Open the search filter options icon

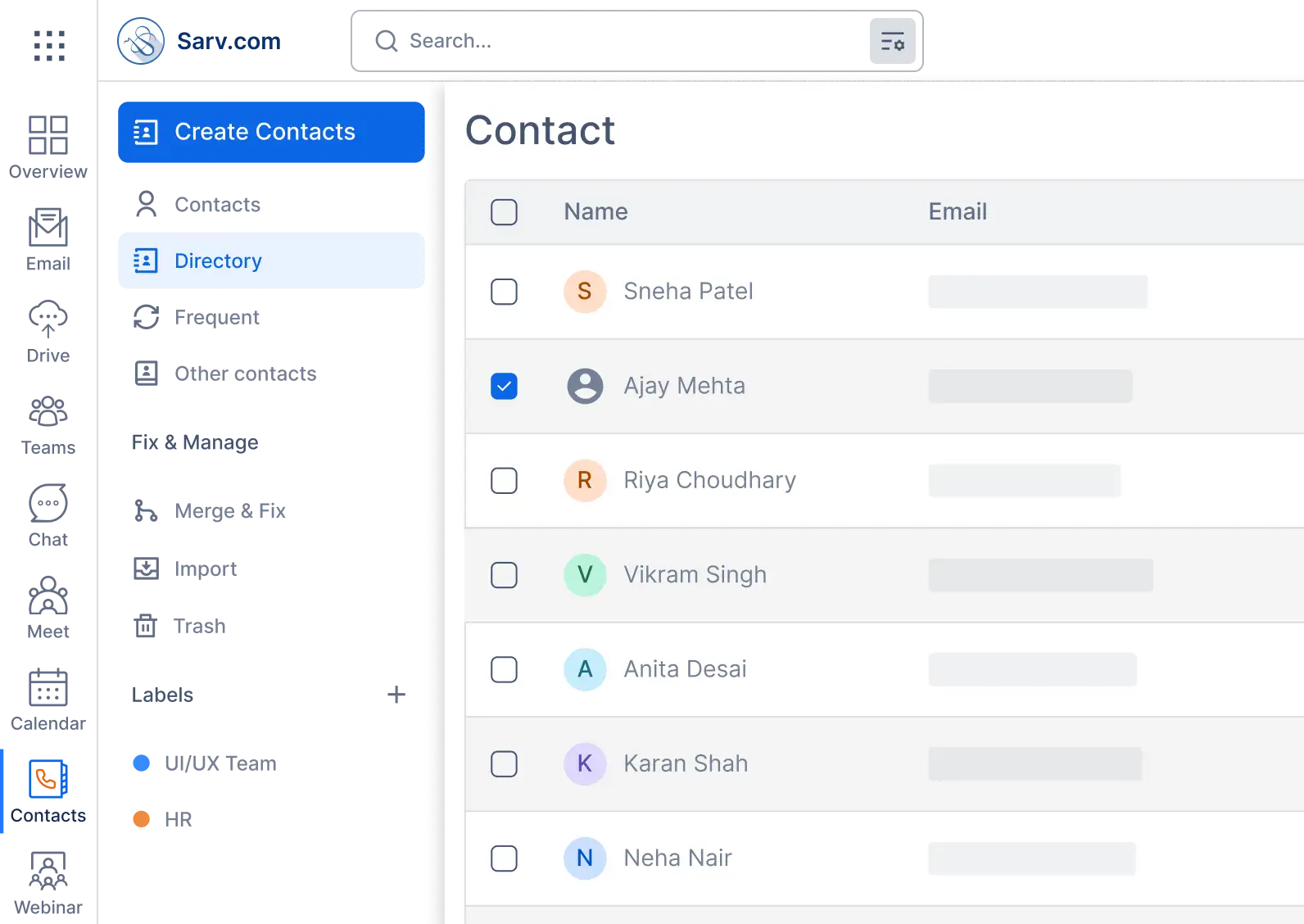(892, 42)
